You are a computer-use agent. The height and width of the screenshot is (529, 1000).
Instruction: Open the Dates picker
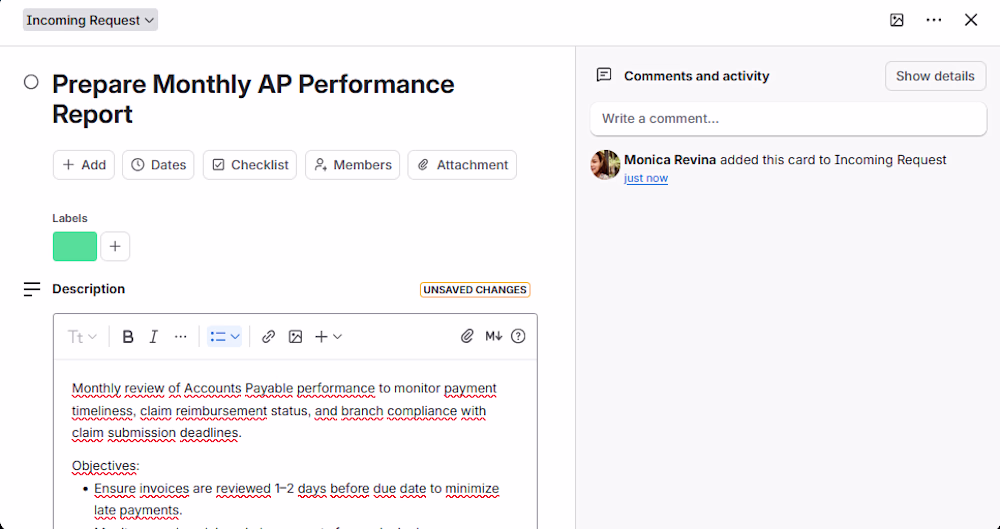click(x=158, y=165)
